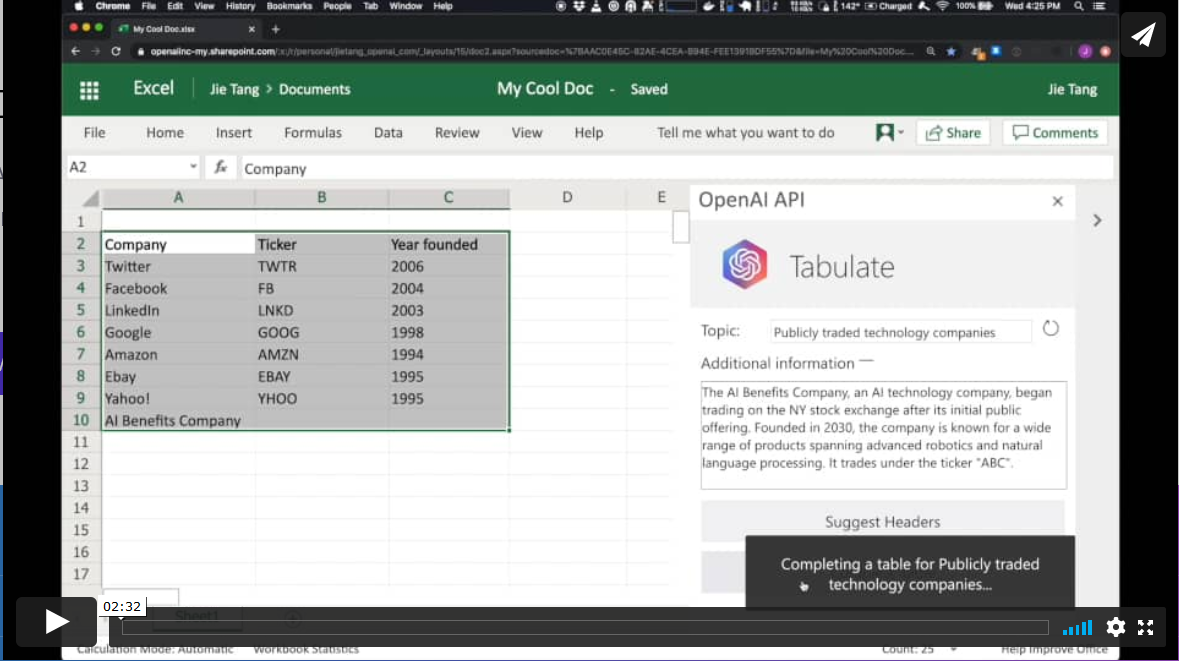Image resolution: width=1179 pixels, height=661 pixels.
Task: Open macOS Spotlight search
Action: point(1079,6)
